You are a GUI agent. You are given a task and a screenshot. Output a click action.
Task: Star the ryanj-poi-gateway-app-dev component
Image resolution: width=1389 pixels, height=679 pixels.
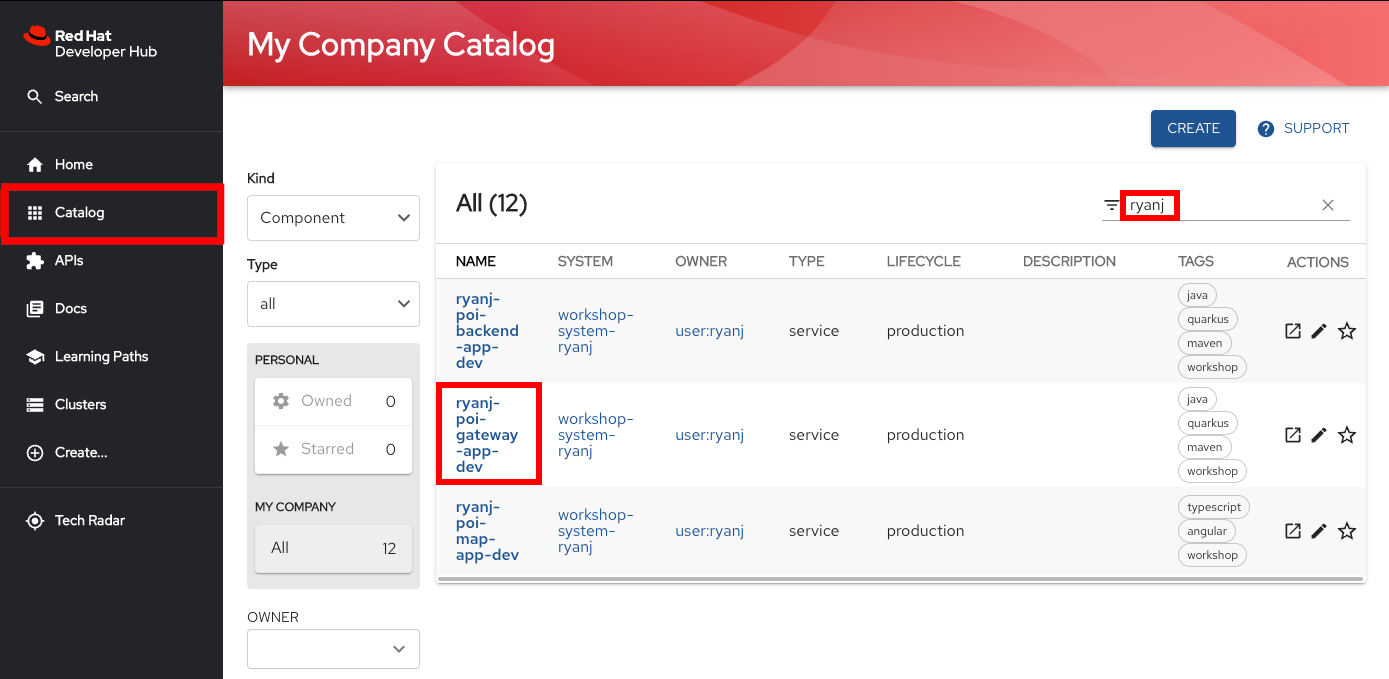tap(1347, 435)
